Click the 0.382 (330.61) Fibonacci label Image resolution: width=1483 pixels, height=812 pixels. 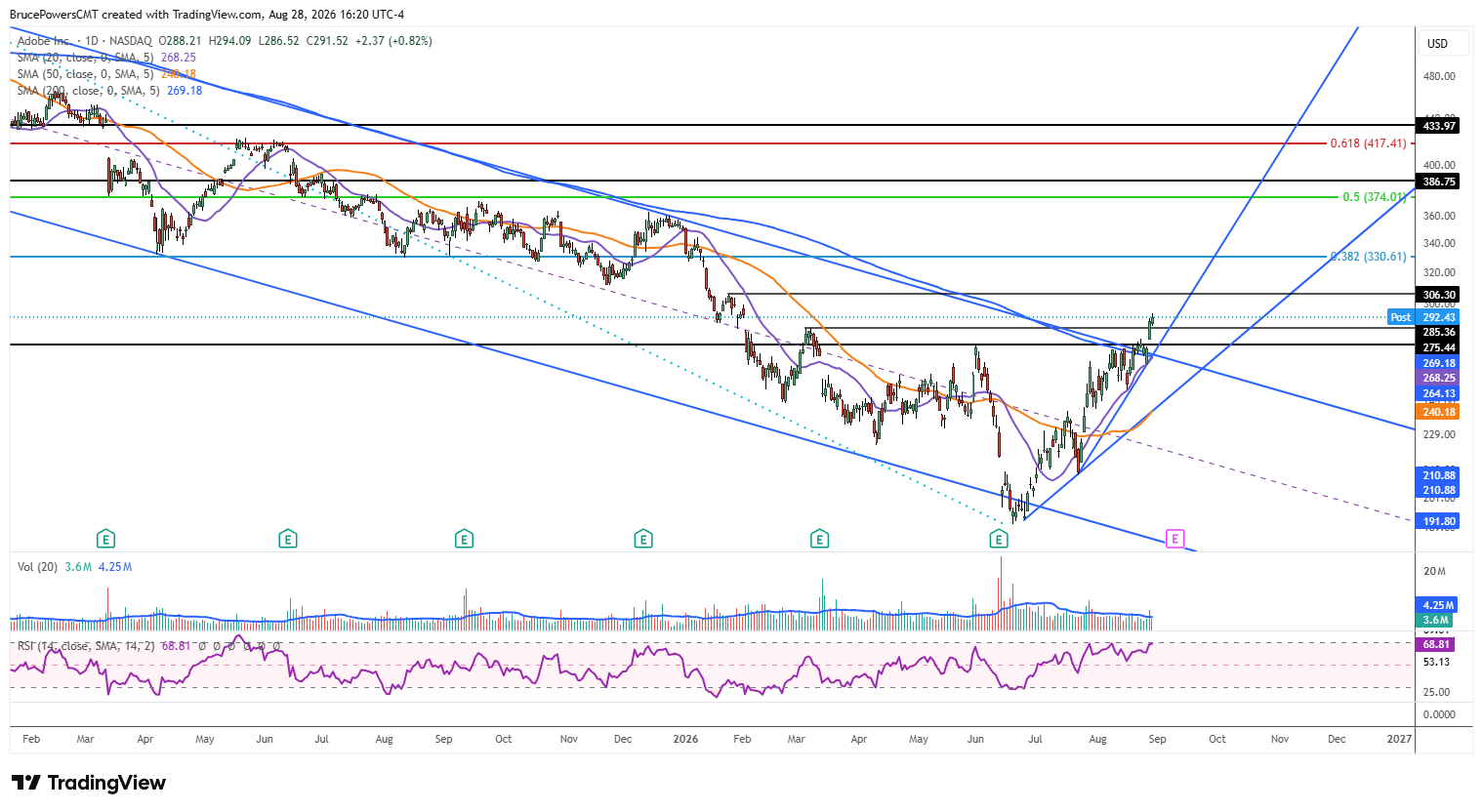[1369, 257]
